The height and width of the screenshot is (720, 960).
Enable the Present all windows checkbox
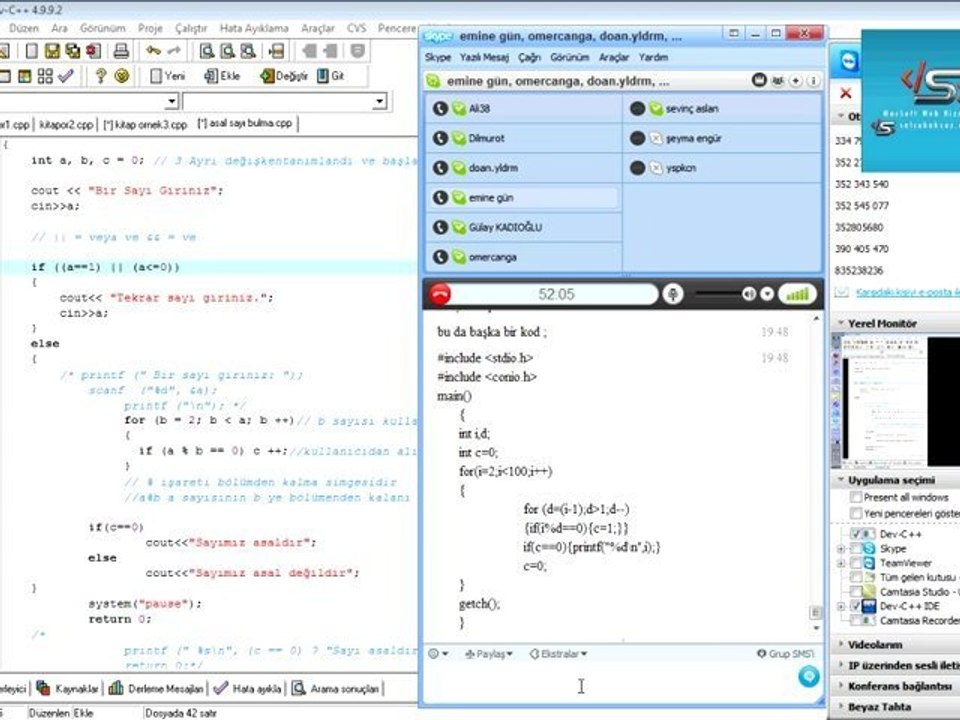pyautogui.click(x=856, y=497)
